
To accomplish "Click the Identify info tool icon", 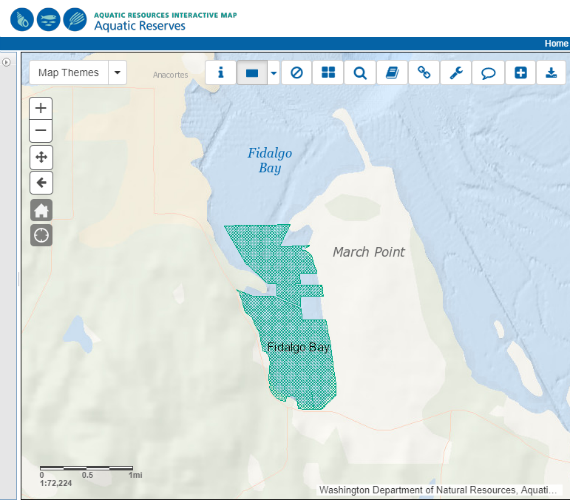I will [x=220, y=73].
